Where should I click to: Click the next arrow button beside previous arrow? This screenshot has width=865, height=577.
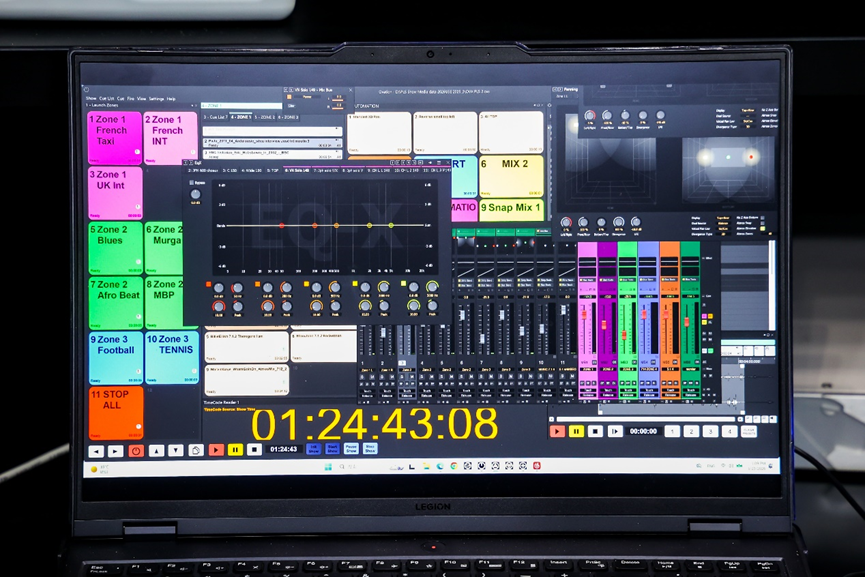point(115,451)
